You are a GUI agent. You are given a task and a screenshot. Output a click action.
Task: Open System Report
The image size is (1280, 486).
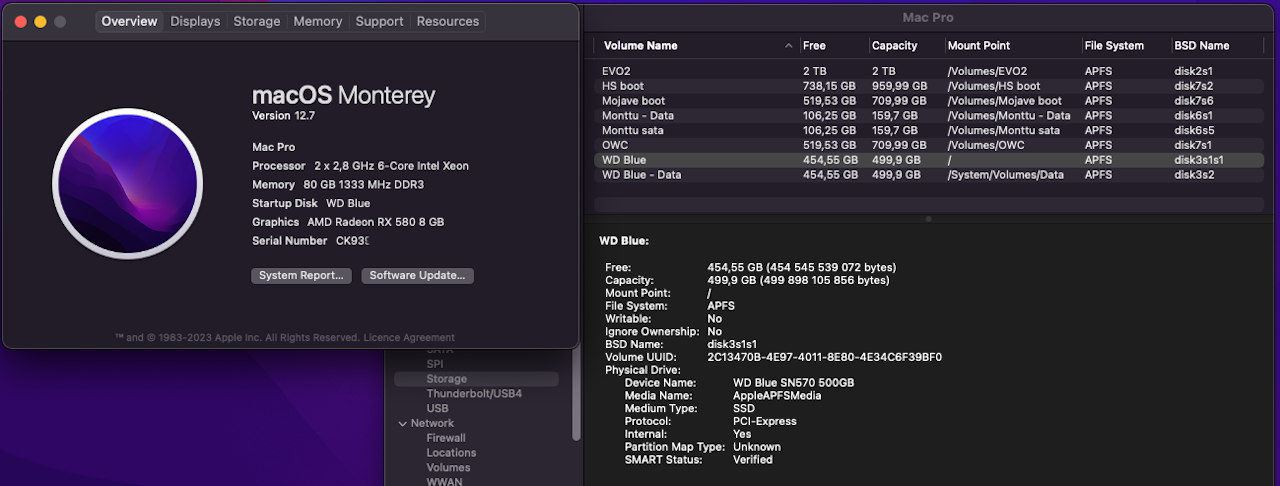[x=301, y=275]
